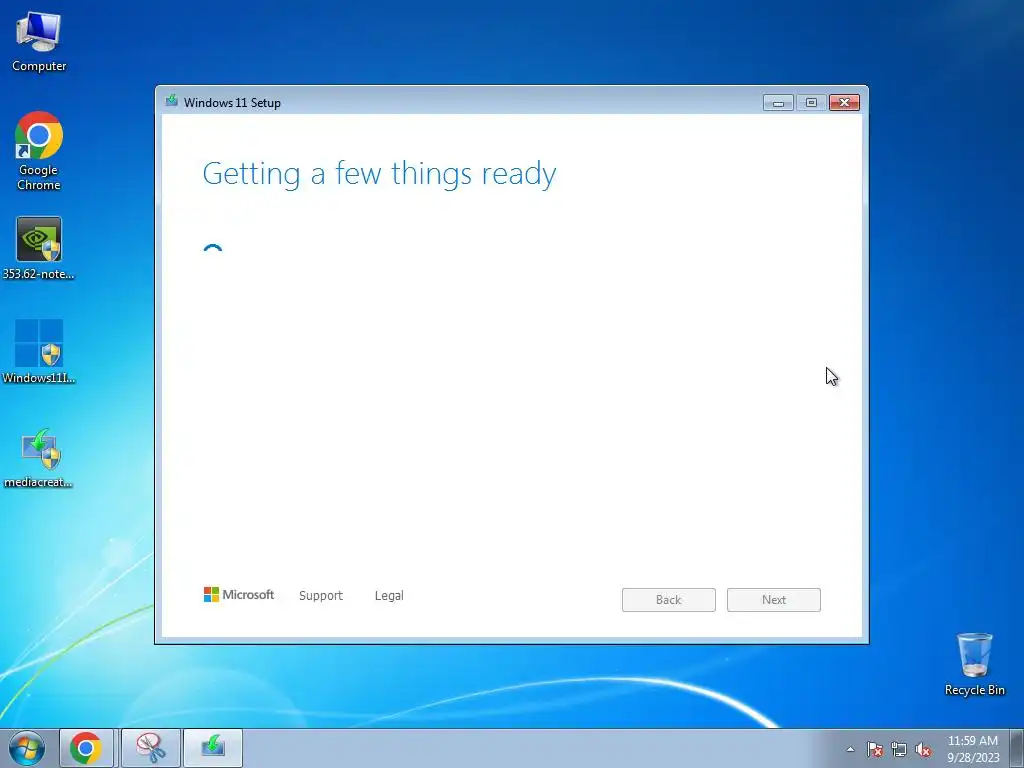Screen dimensions: 1024x768
Task: Click Chrome in the taskbar
Action: coord(86,748)
